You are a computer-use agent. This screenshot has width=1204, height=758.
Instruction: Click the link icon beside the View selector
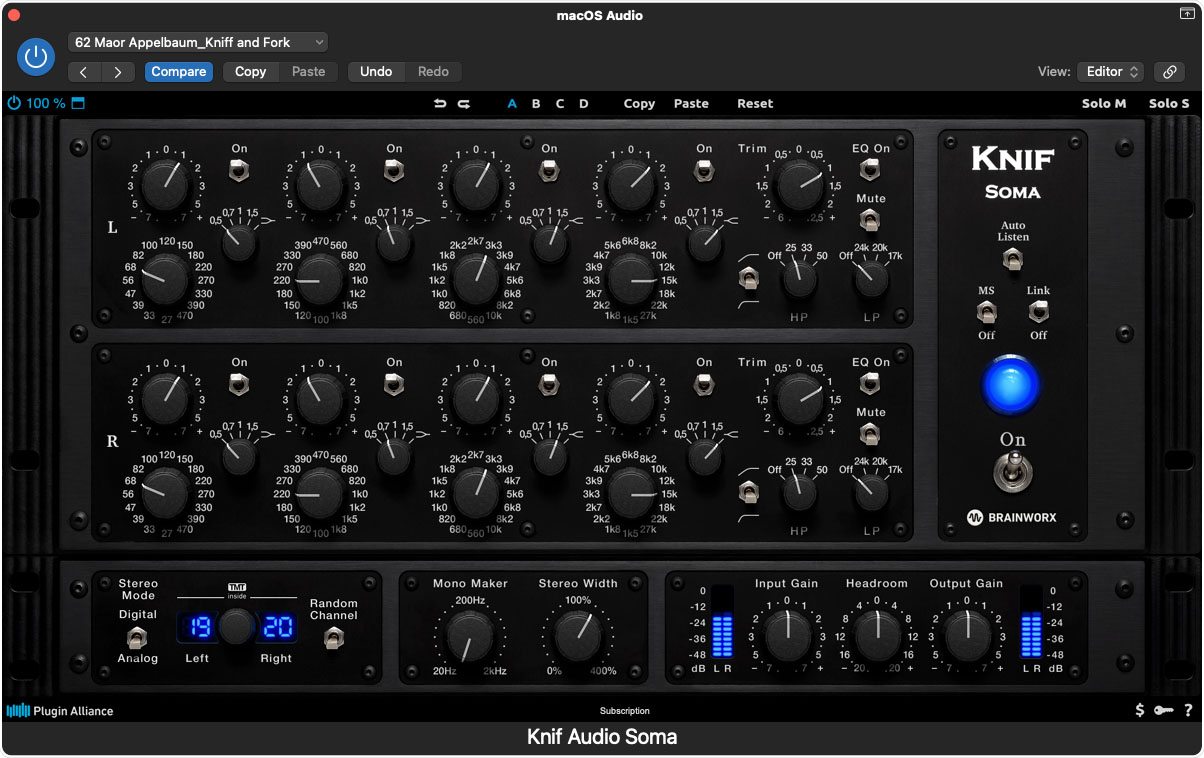[x=1170, y=71]
